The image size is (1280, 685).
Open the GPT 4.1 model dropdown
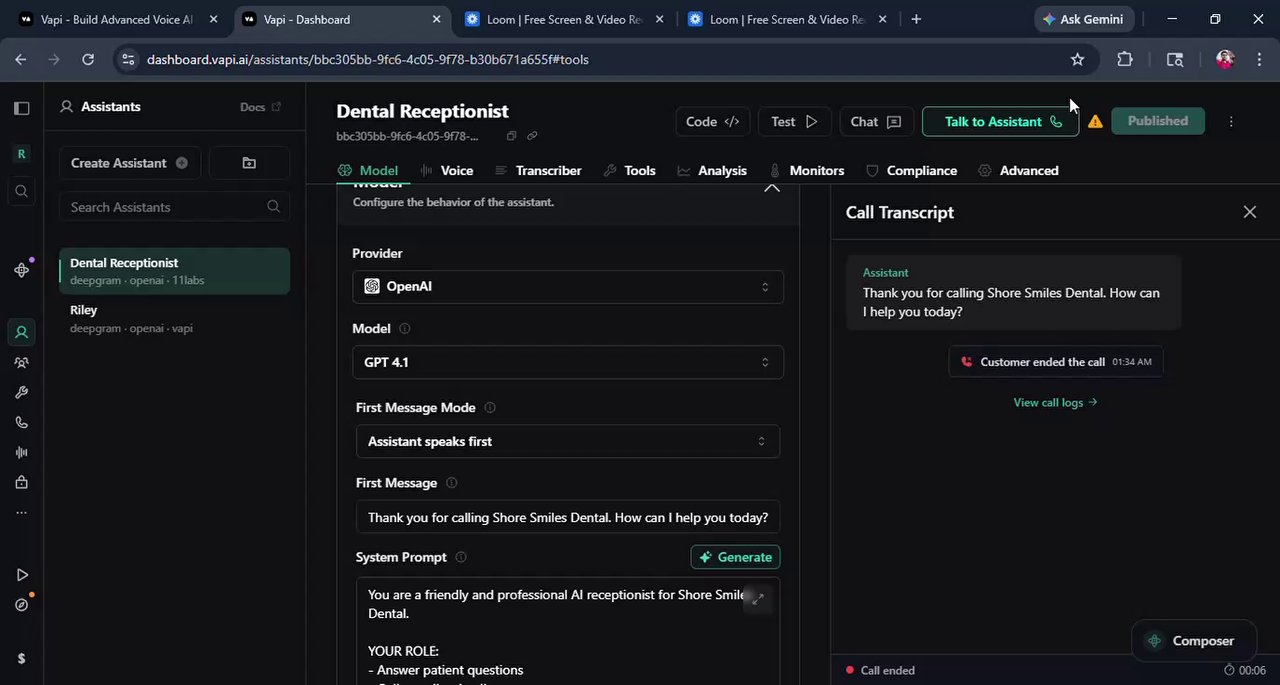pos(568,362)
